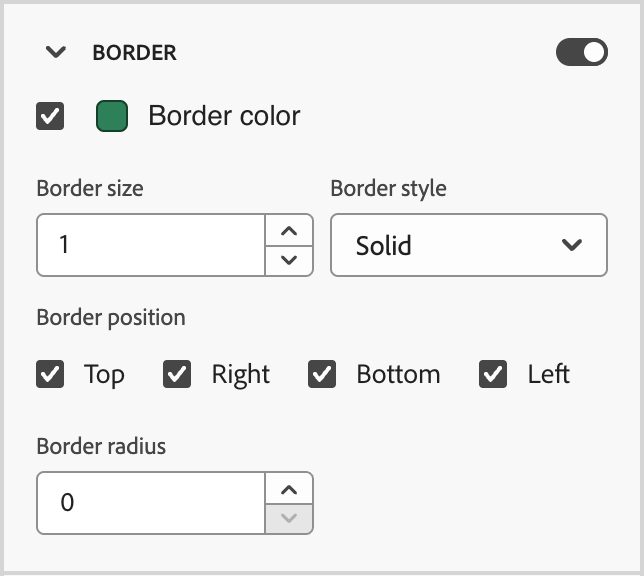Viewport: 644px width, 576px height.
Task: Uncheck the Left border position
Action: (x=493, y=375)
